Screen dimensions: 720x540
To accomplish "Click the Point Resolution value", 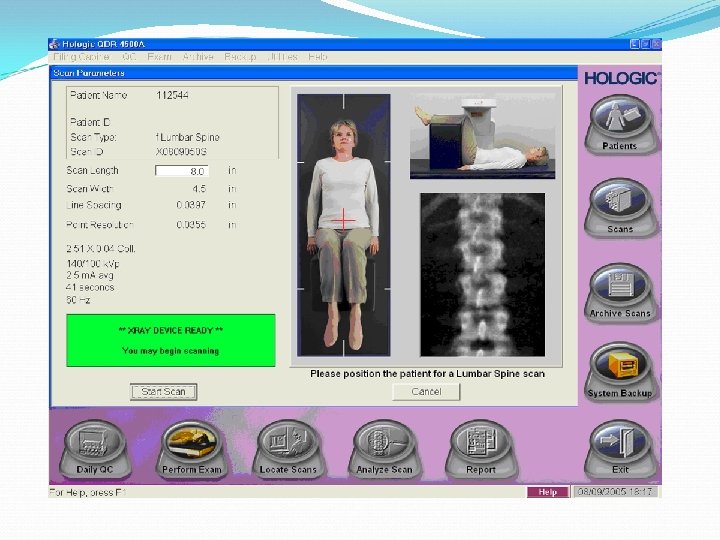I will [191, 225].
